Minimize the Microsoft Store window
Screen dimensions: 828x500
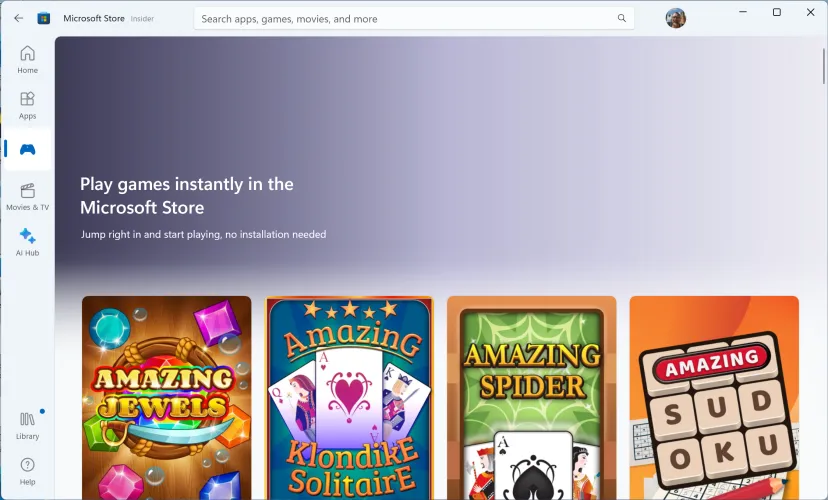point(743,12)
